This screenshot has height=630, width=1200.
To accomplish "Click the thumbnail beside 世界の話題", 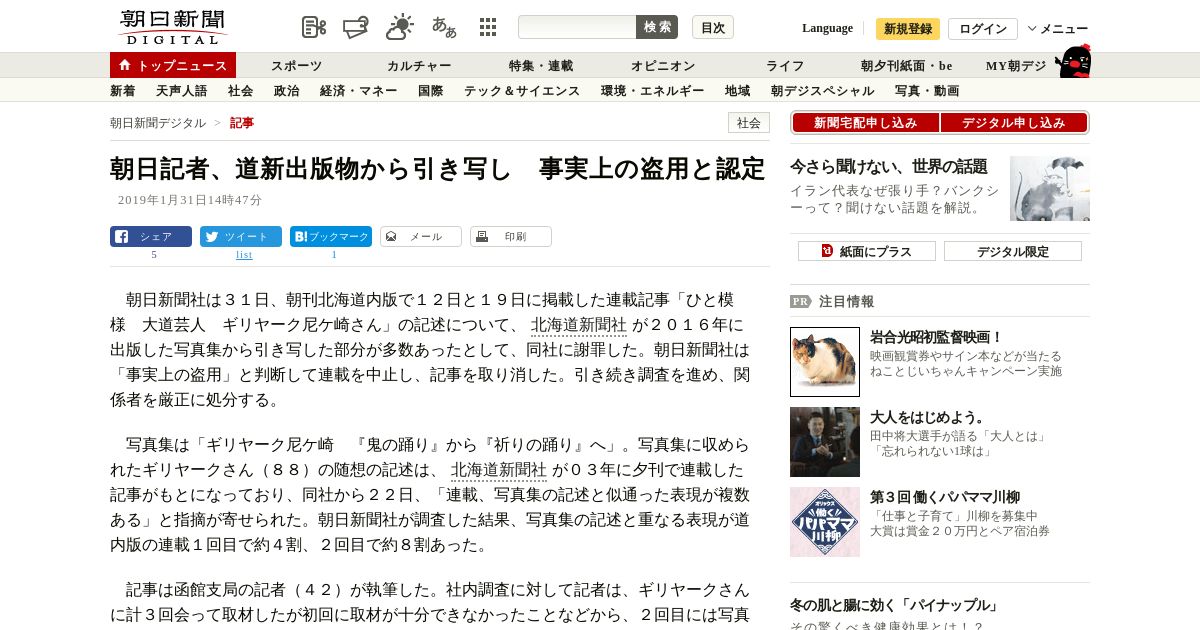I will (1050, 188).
